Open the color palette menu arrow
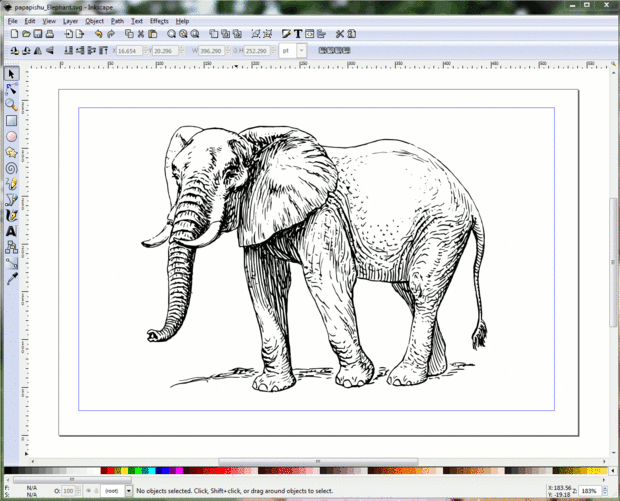Image resolution: width=620 pixels, height=501 pixels. [612, 471]
